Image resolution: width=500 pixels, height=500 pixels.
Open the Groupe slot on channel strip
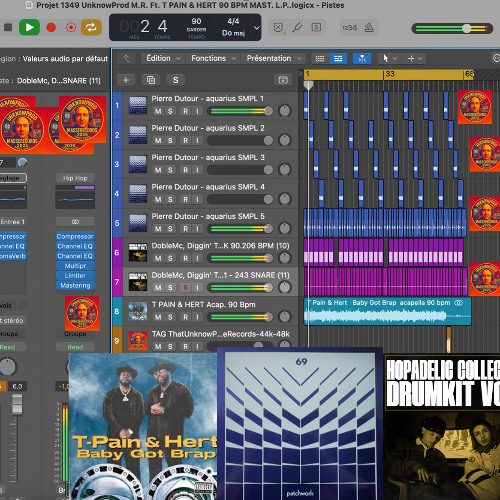pos(75,334)
